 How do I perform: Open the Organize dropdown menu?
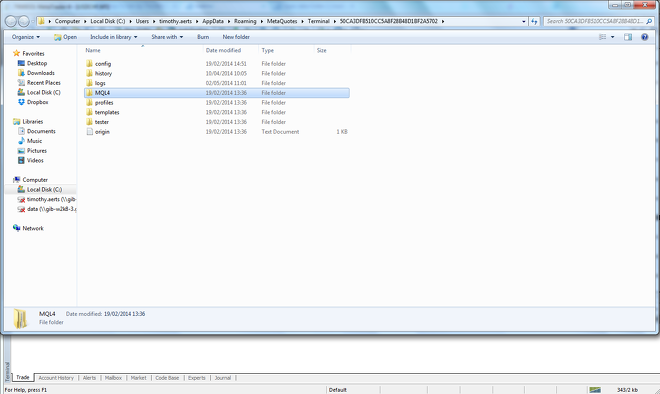(x=26, y=37)
